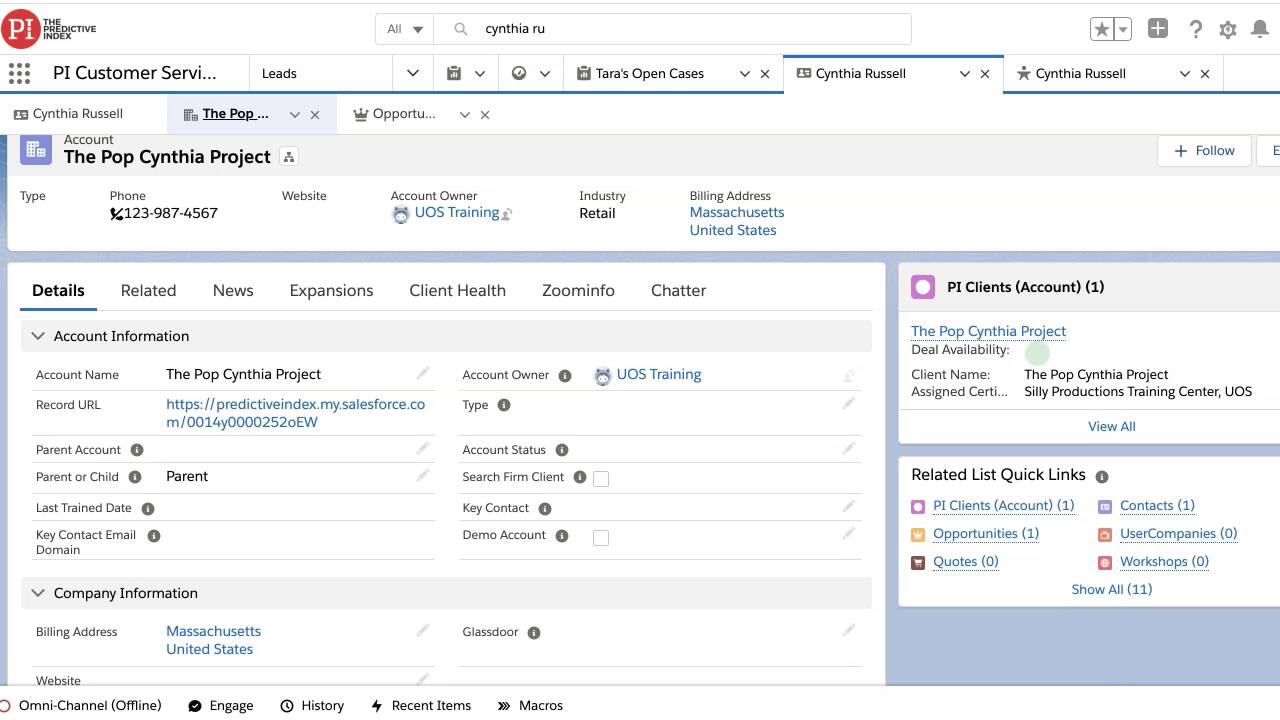The image size is (1280, 720).
Task: Open Workshops (0) quick link
Action: 1164,561
